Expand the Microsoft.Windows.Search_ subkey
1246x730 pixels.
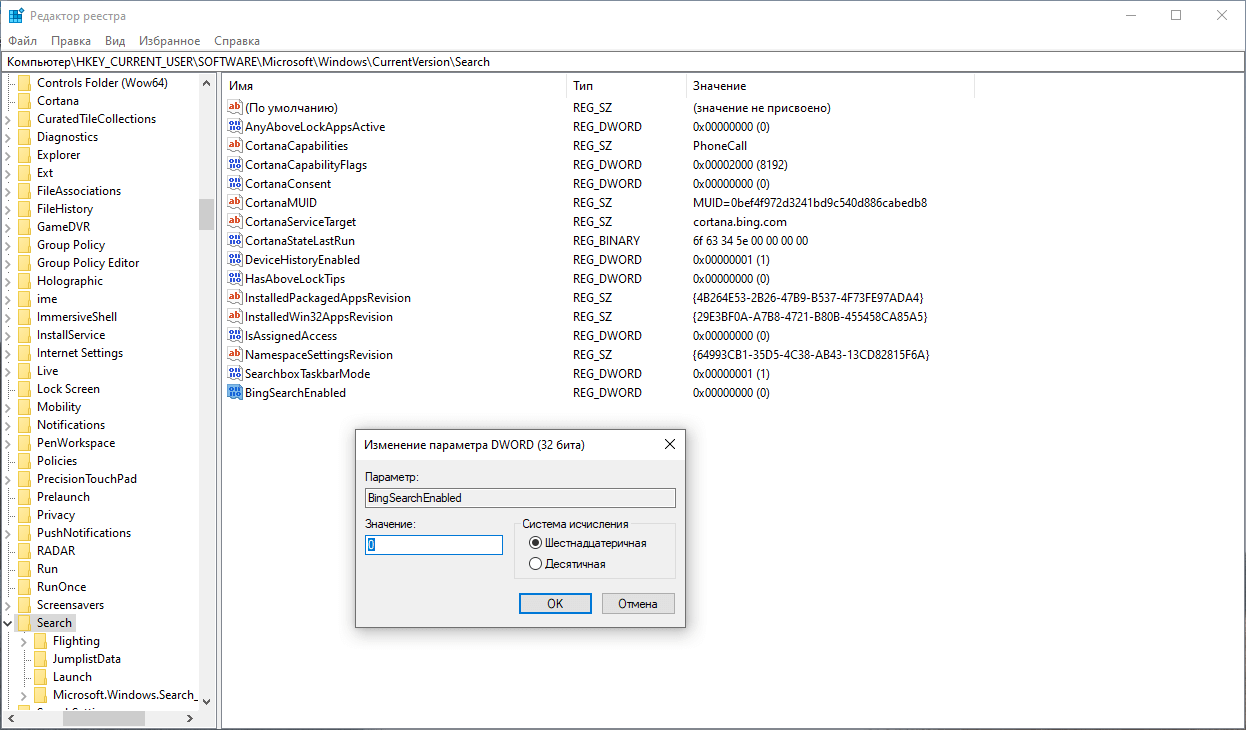coord(24,695)
